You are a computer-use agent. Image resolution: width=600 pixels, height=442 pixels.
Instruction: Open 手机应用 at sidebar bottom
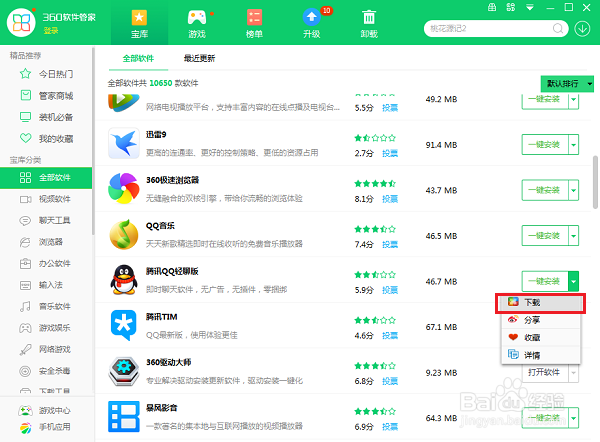45,427
